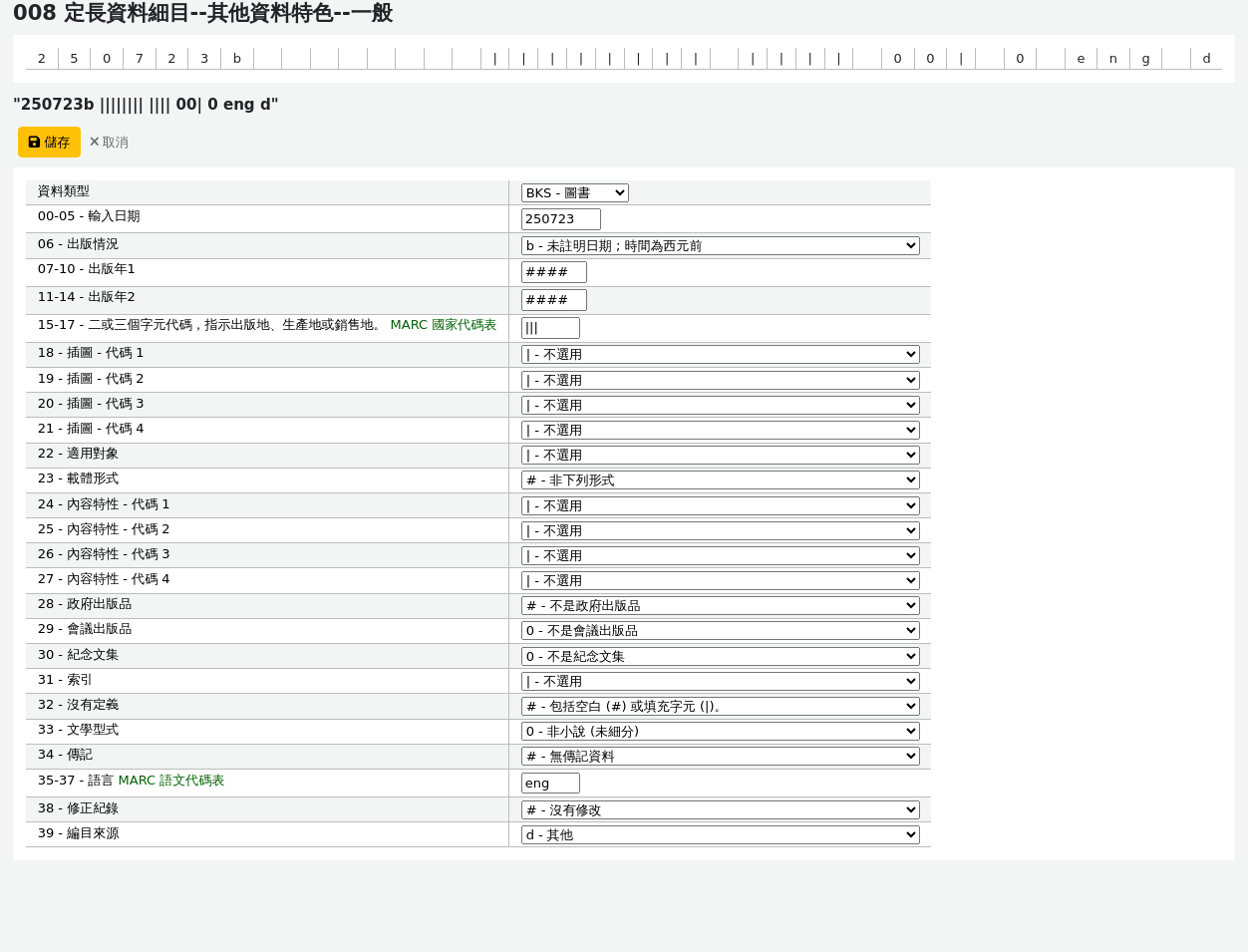Open the 27 內容特性 代碼 4 dropdown

tap(721, 580)
